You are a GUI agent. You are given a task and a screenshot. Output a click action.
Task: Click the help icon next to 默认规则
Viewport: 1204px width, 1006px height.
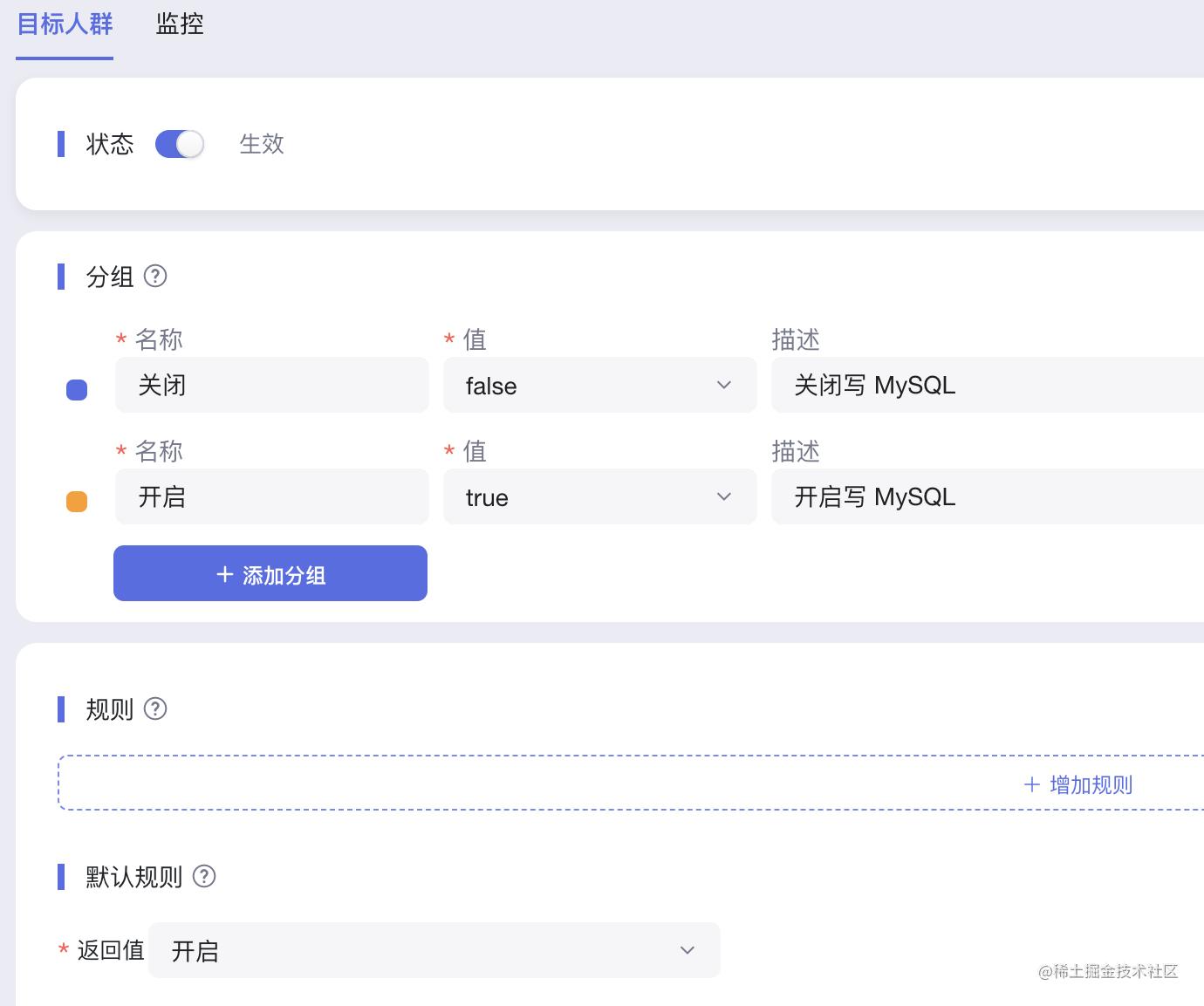204,876
